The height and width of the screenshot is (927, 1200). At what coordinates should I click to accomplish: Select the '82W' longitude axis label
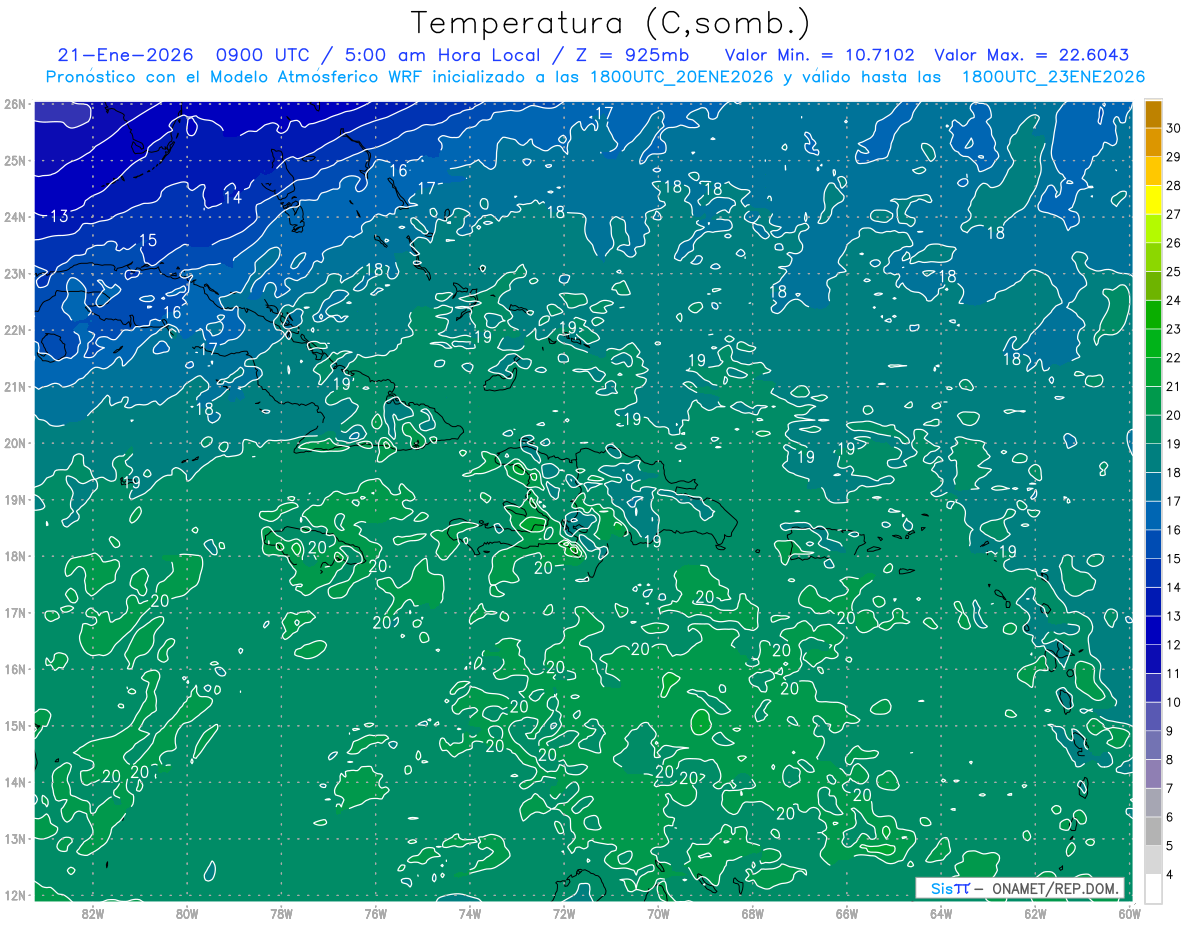pyautogui.click(x=93, y=913)
